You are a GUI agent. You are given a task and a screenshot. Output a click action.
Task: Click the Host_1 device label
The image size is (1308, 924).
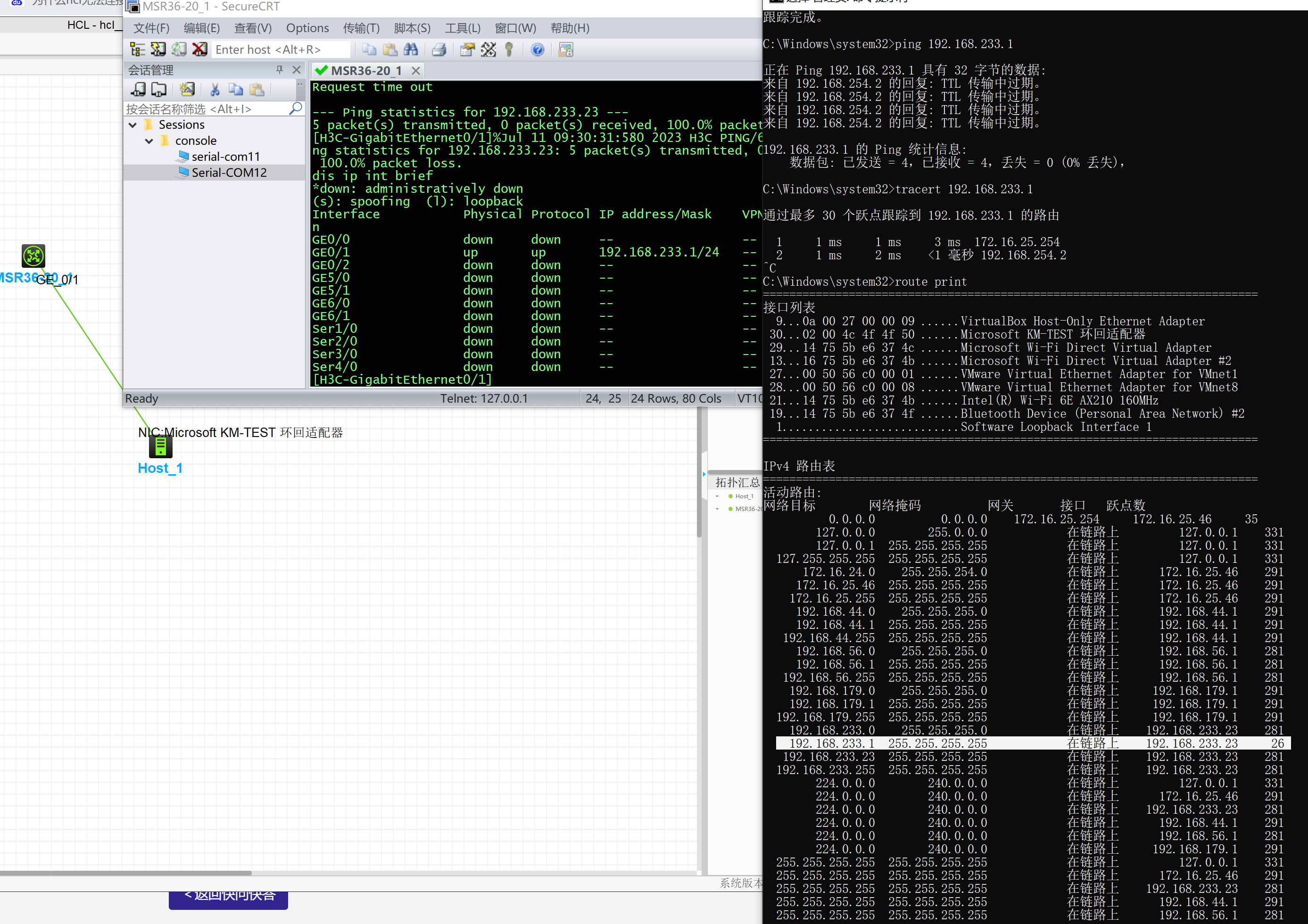point(160,468)
